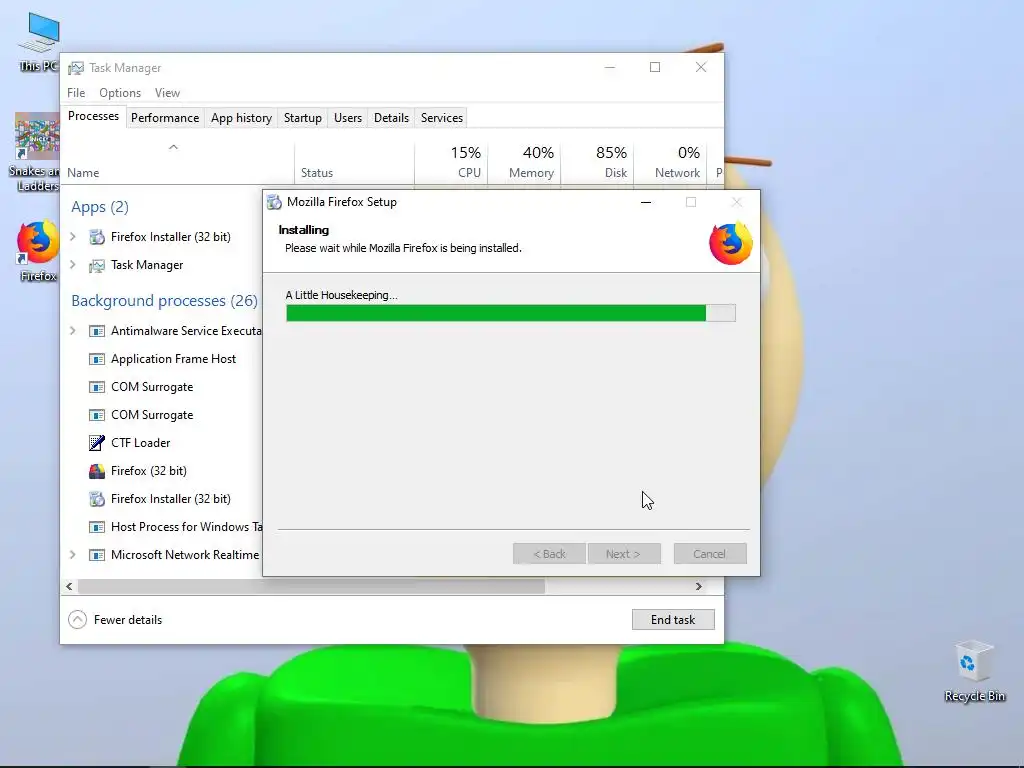Open the Options menu in Task Manager
1024x768 pixels.
pos(120,93)
